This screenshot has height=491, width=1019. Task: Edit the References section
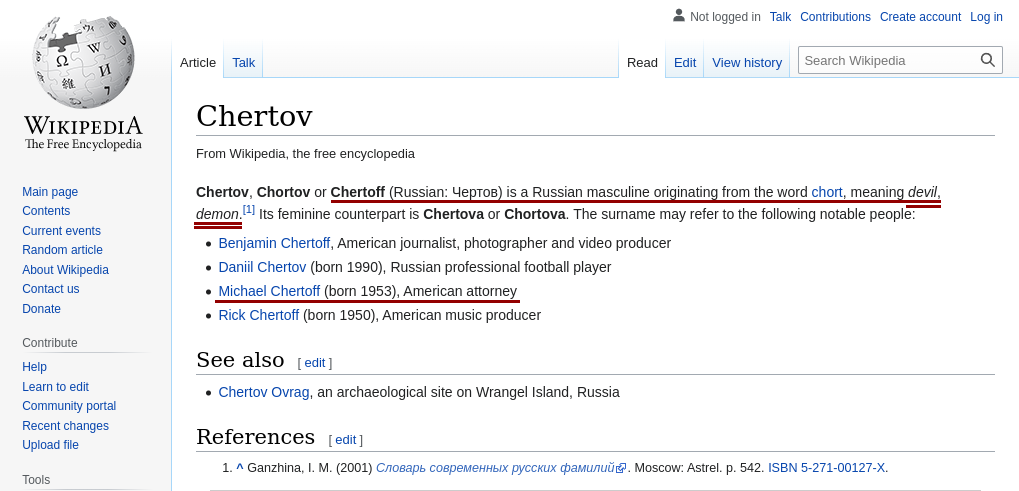pyautogui.click(x=345, y=440)
